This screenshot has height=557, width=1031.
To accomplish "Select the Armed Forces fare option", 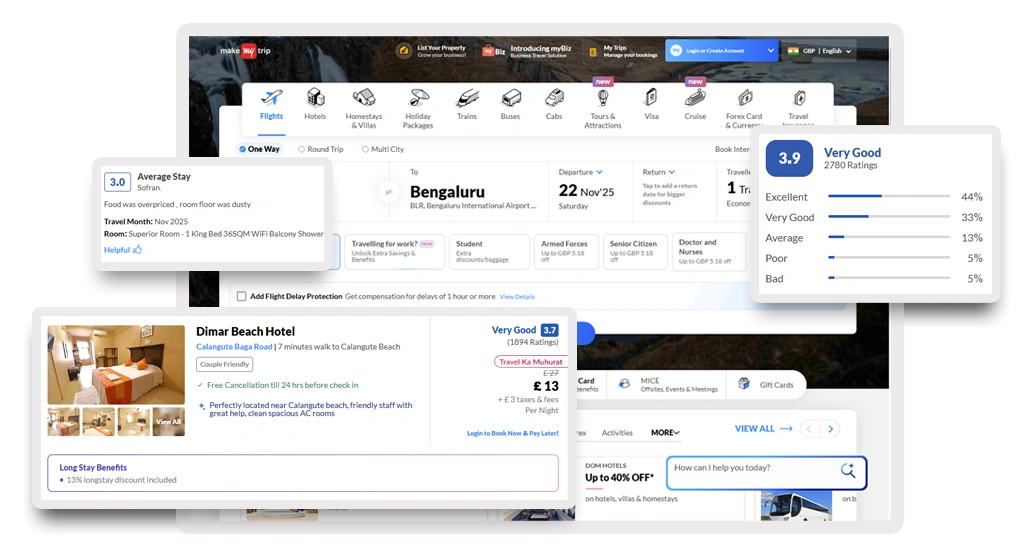I will click(566, 251).
